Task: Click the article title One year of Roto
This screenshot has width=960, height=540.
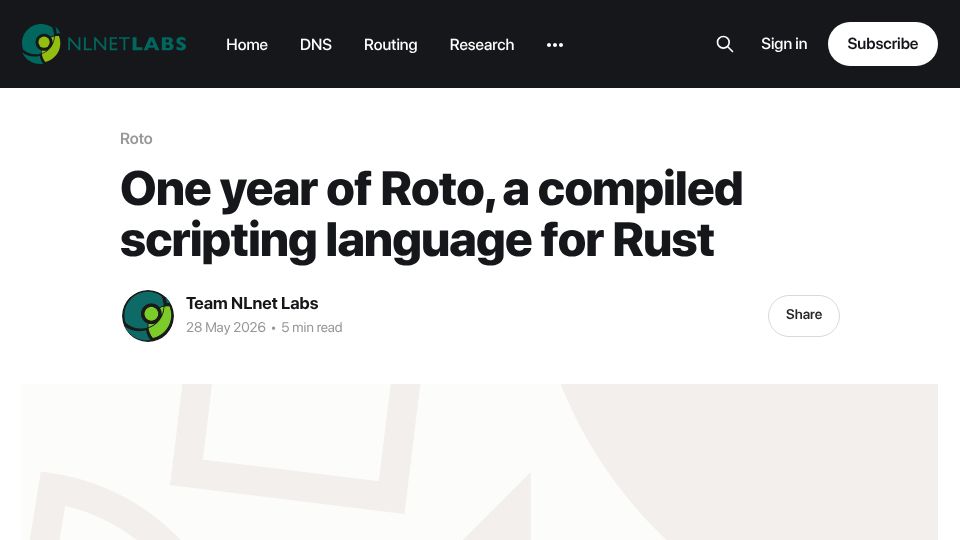Action: point(431,214)
